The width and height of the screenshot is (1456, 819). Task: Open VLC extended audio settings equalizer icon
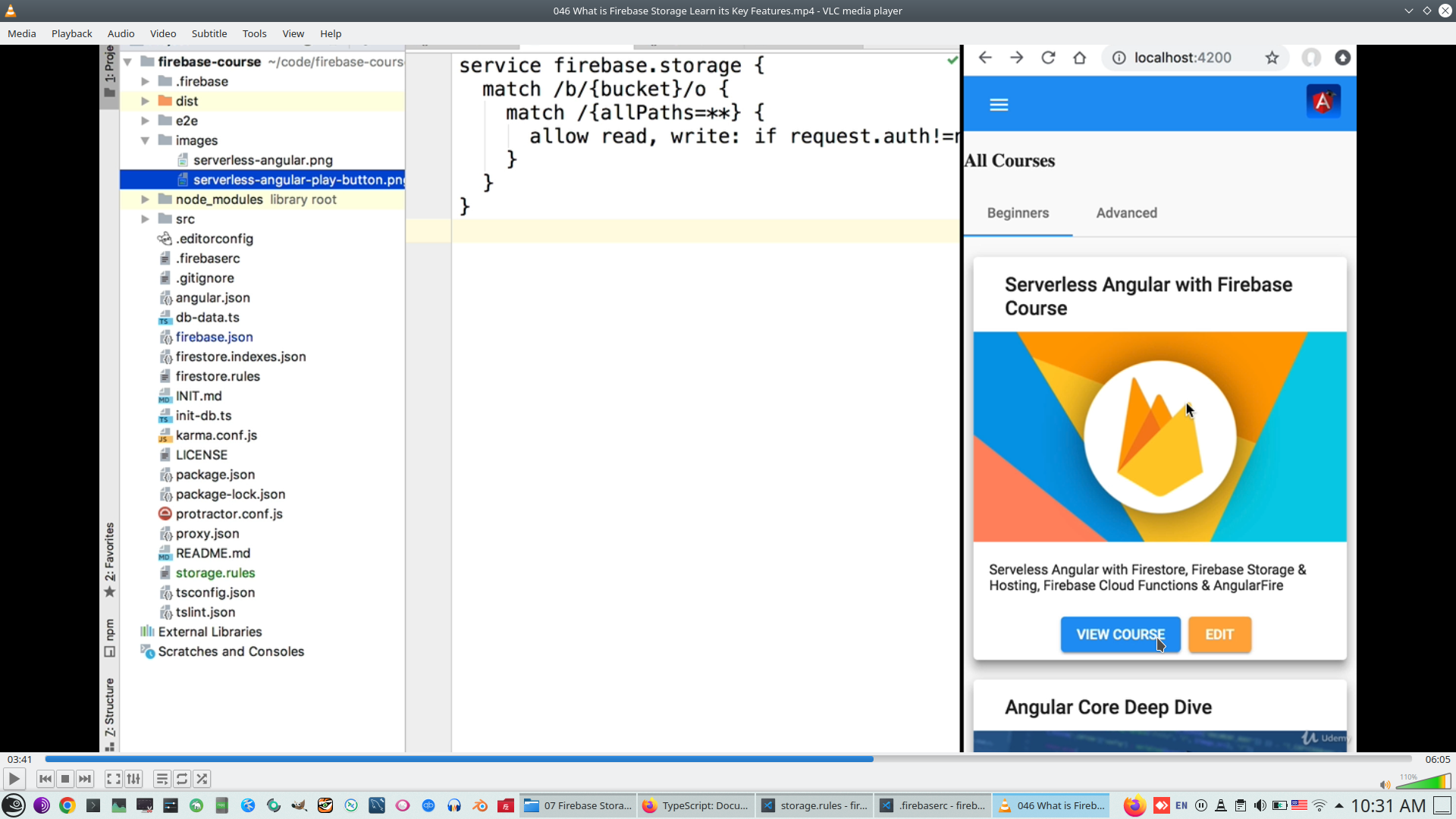click(133, 779)
